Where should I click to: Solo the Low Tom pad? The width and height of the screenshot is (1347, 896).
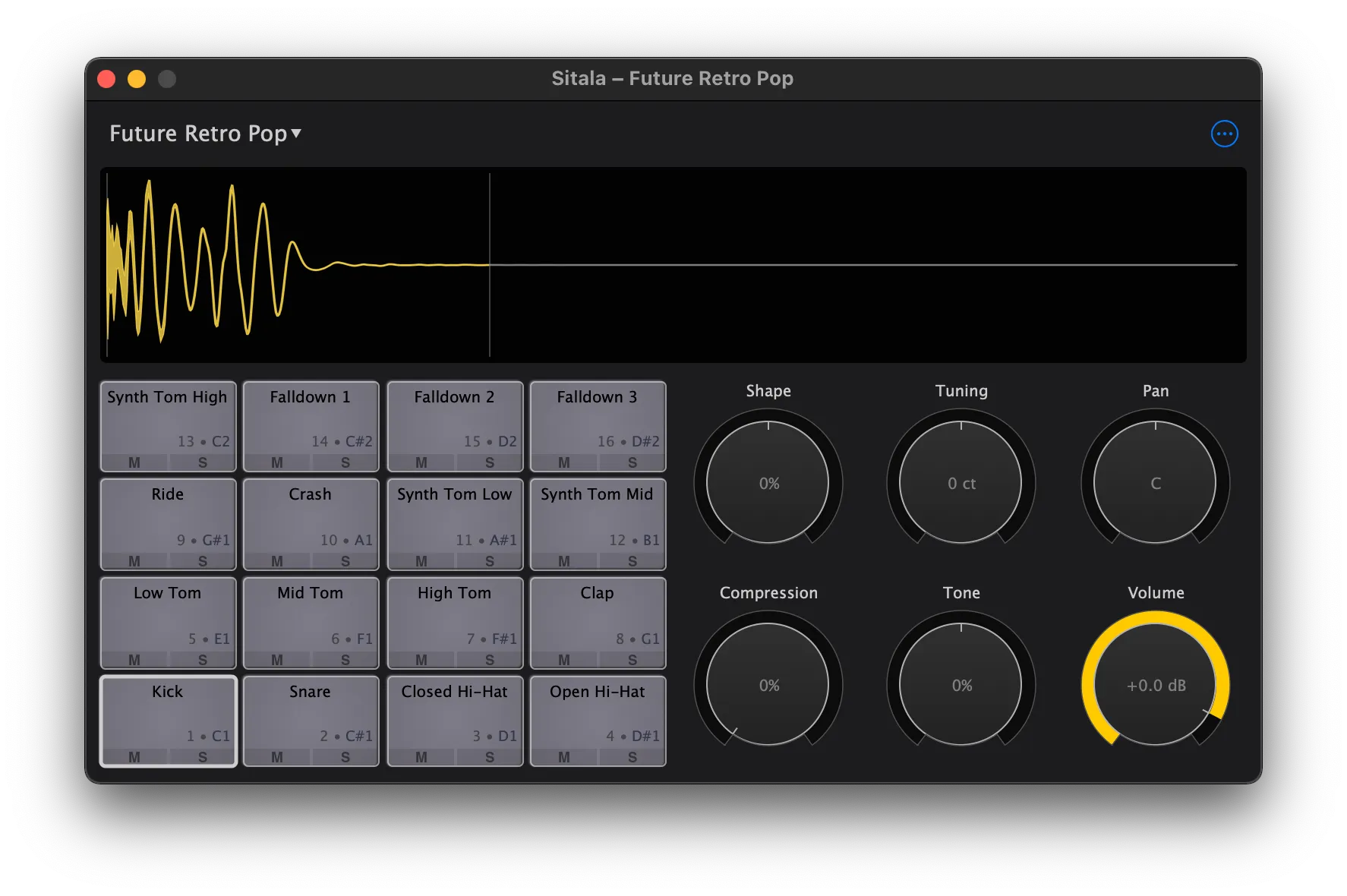pos(203,660)
